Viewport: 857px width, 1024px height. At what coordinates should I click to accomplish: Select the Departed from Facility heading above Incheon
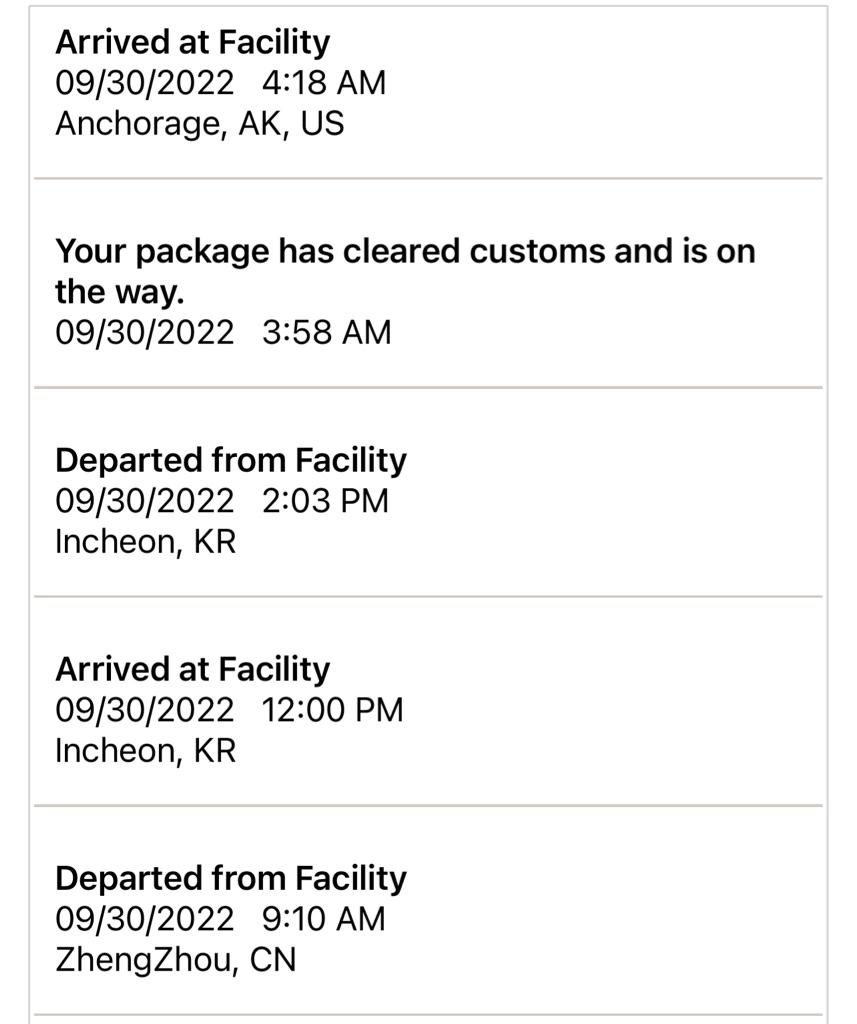(231, 460)
